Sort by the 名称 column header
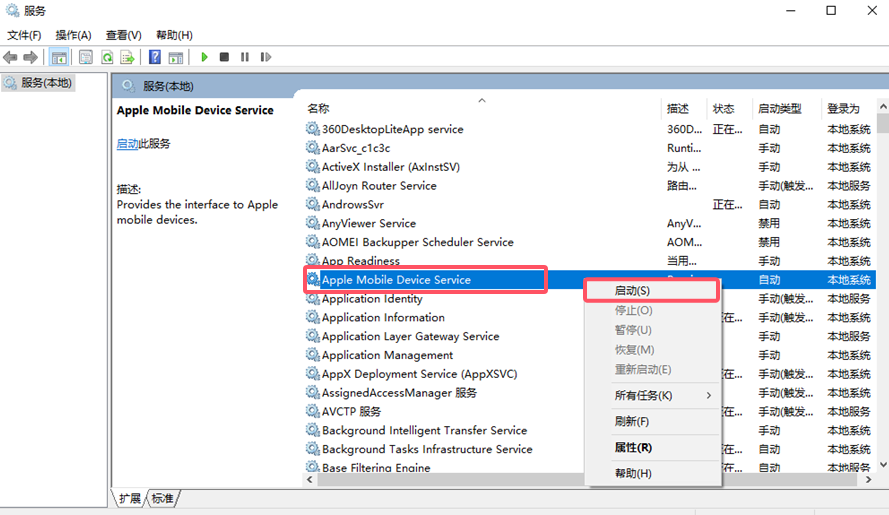This screenshot has height=515, width=889. pyautogui.click(x=318, y=108)
